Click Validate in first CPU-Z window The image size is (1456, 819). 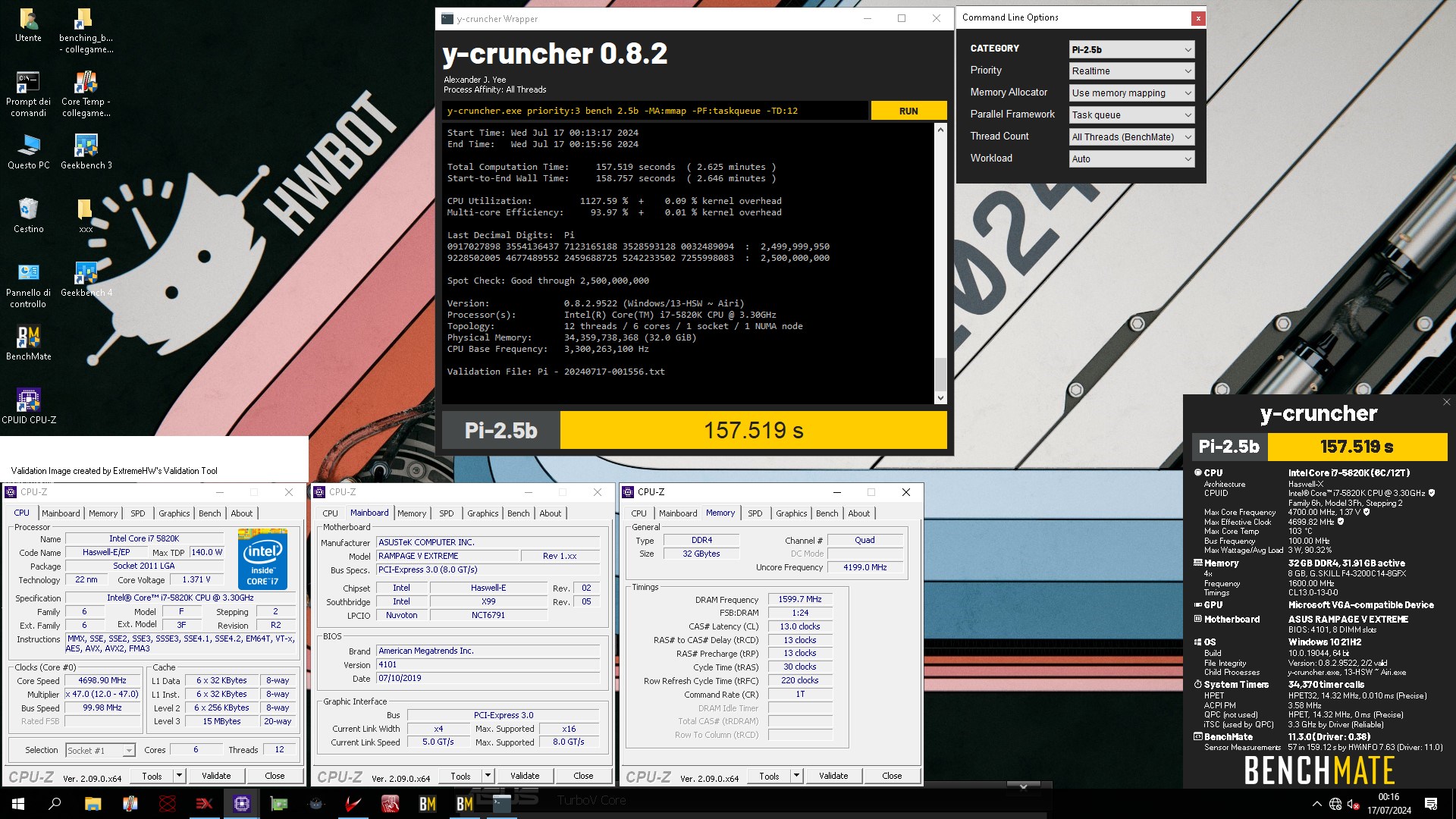pyautogui.click(x=216, y=776)
